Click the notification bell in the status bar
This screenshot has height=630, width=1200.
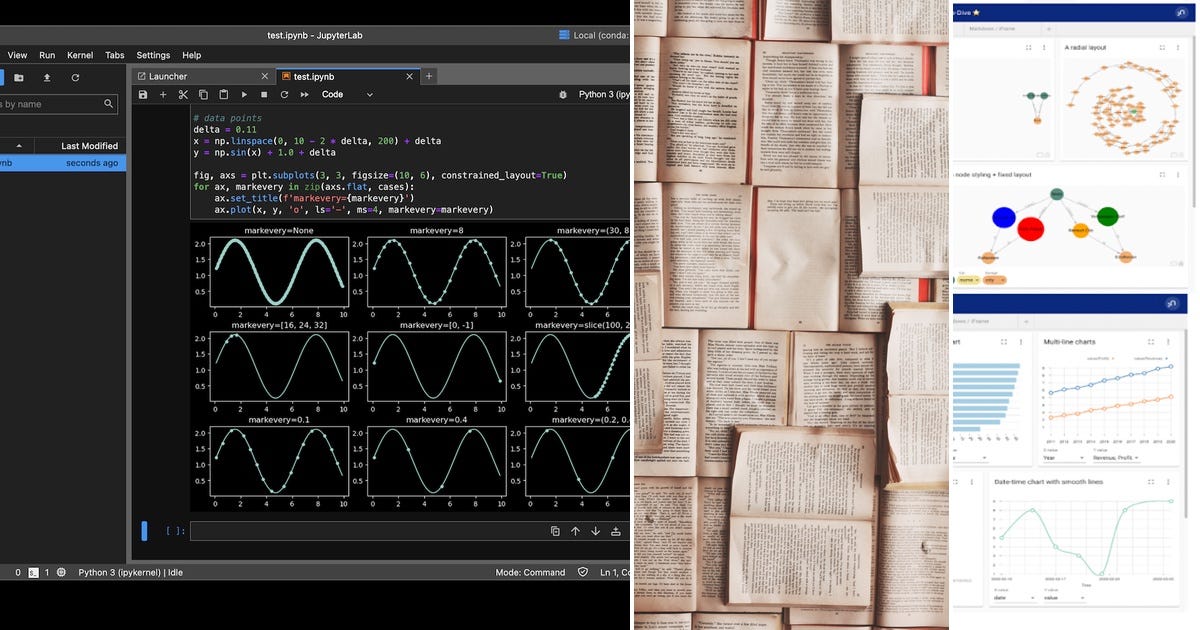click(62, 572)
